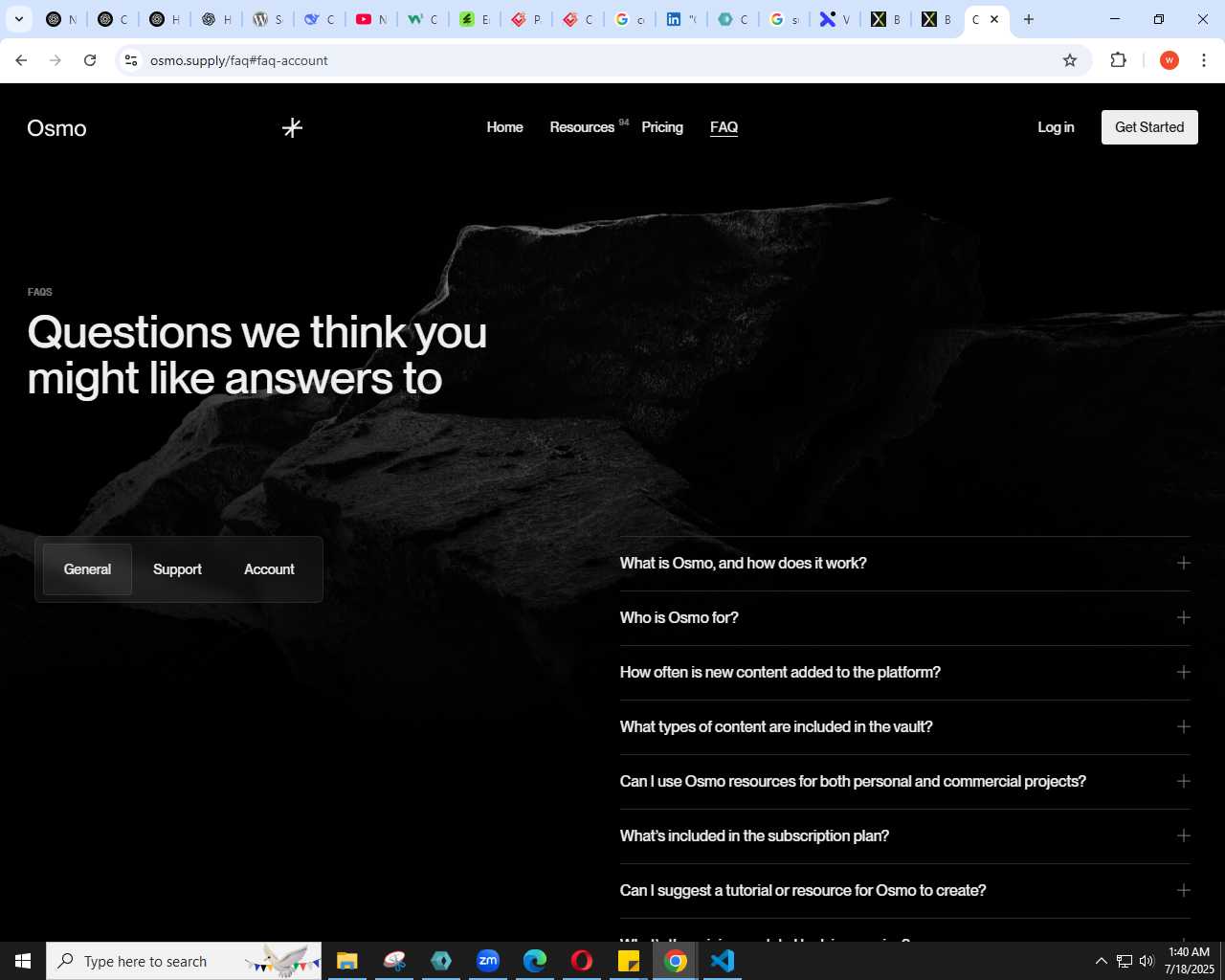Click the Get Started button
The height and width of the screenshot is (980, 1225).
[1149, 127]
